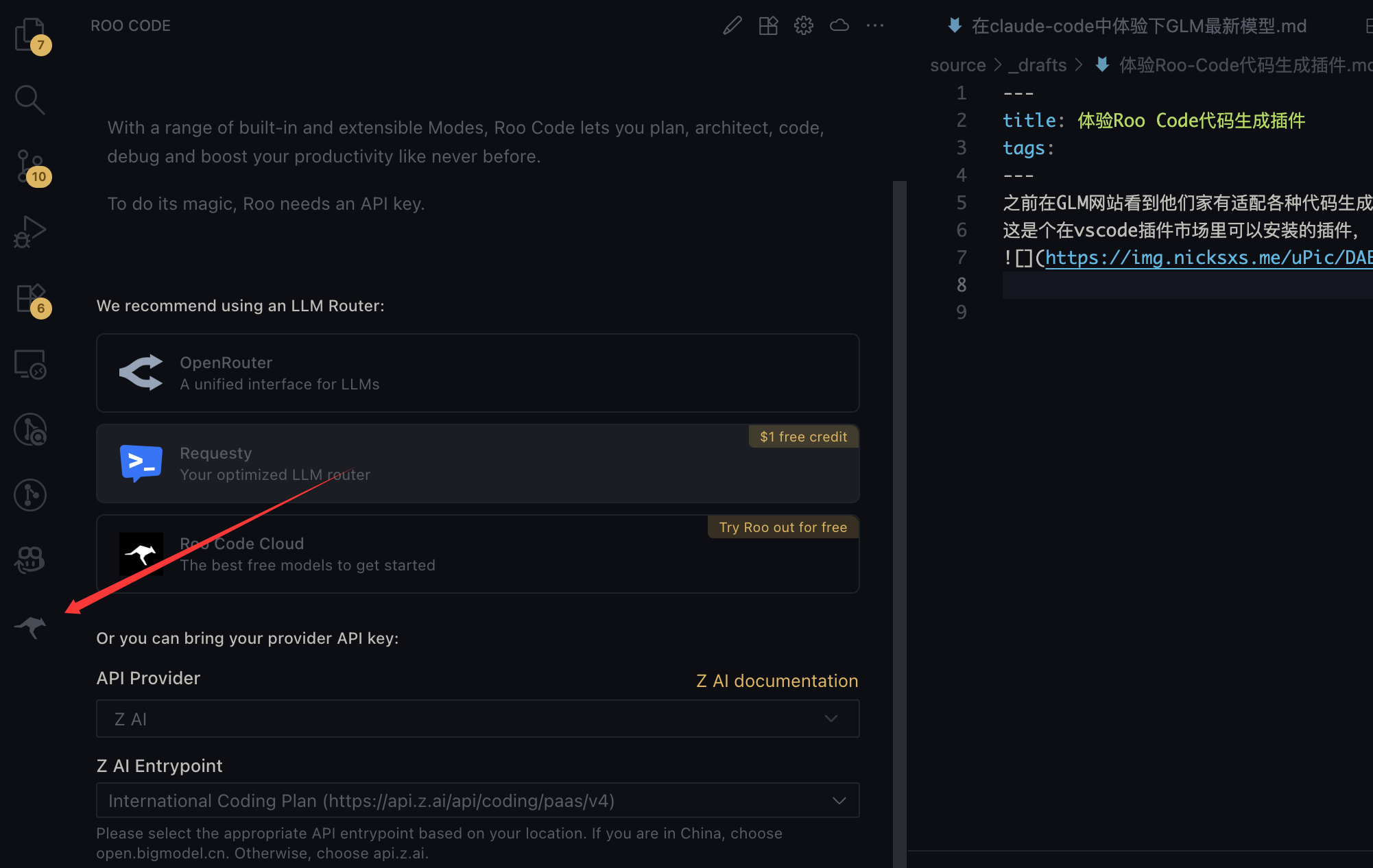The width and height of the screenshot is (1373, 868).
Task: Click the Roo Code settings gear icon
Action: [x=803, y=25]
